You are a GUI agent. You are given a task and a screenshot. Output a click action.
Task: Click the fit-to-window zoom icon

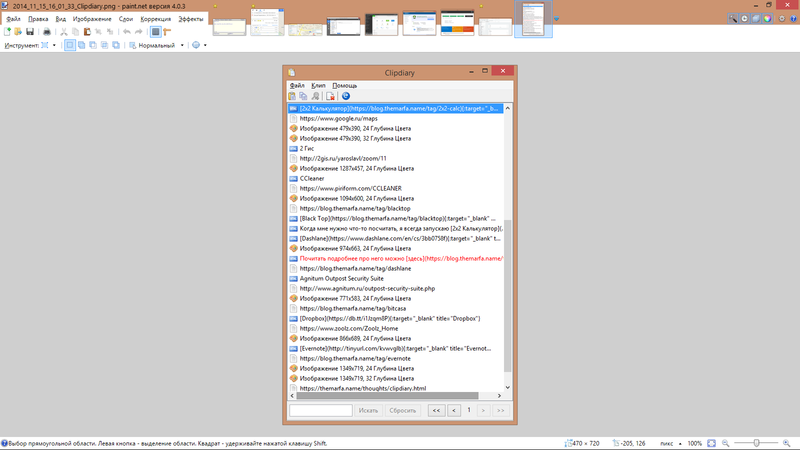point(712,443)
